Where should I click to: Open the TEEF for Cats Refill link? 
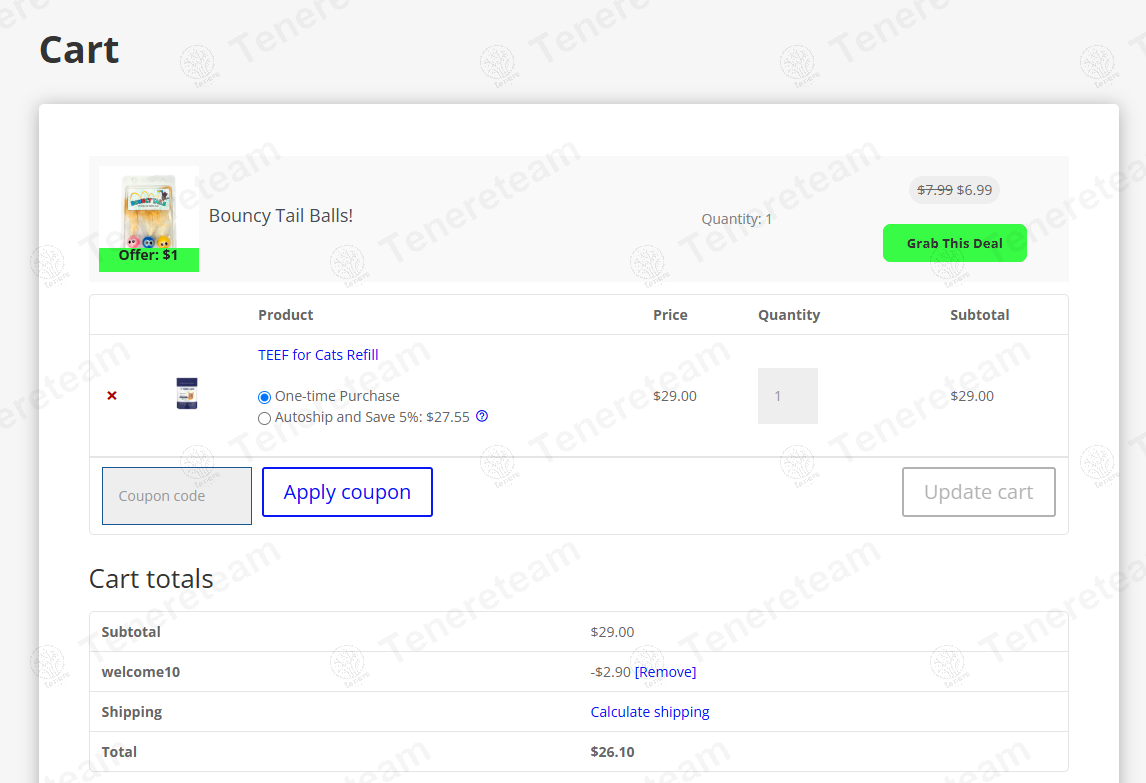click(318, 355)
